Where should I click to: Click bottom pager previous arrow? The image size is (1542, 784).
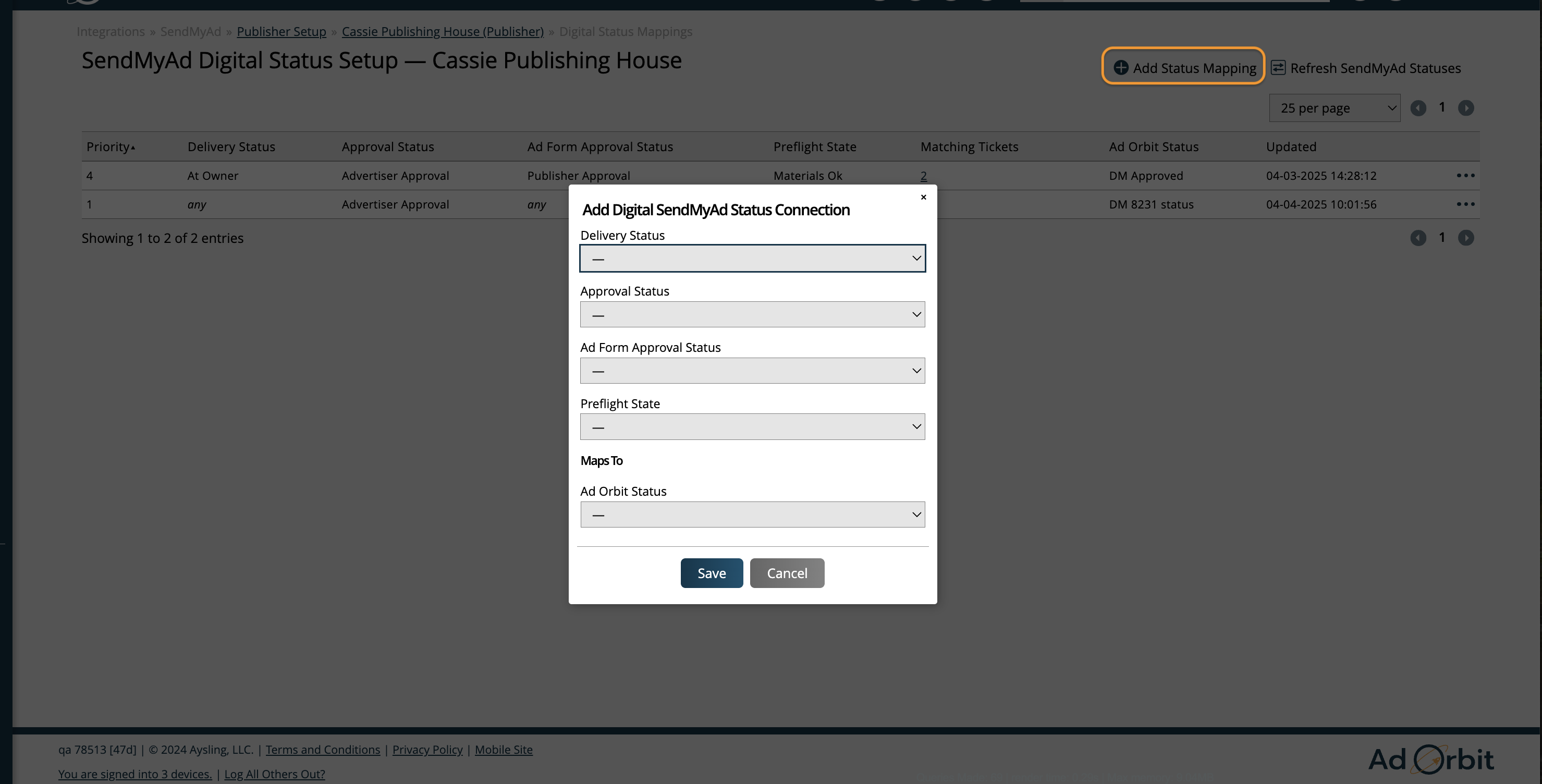point(1418,238)
